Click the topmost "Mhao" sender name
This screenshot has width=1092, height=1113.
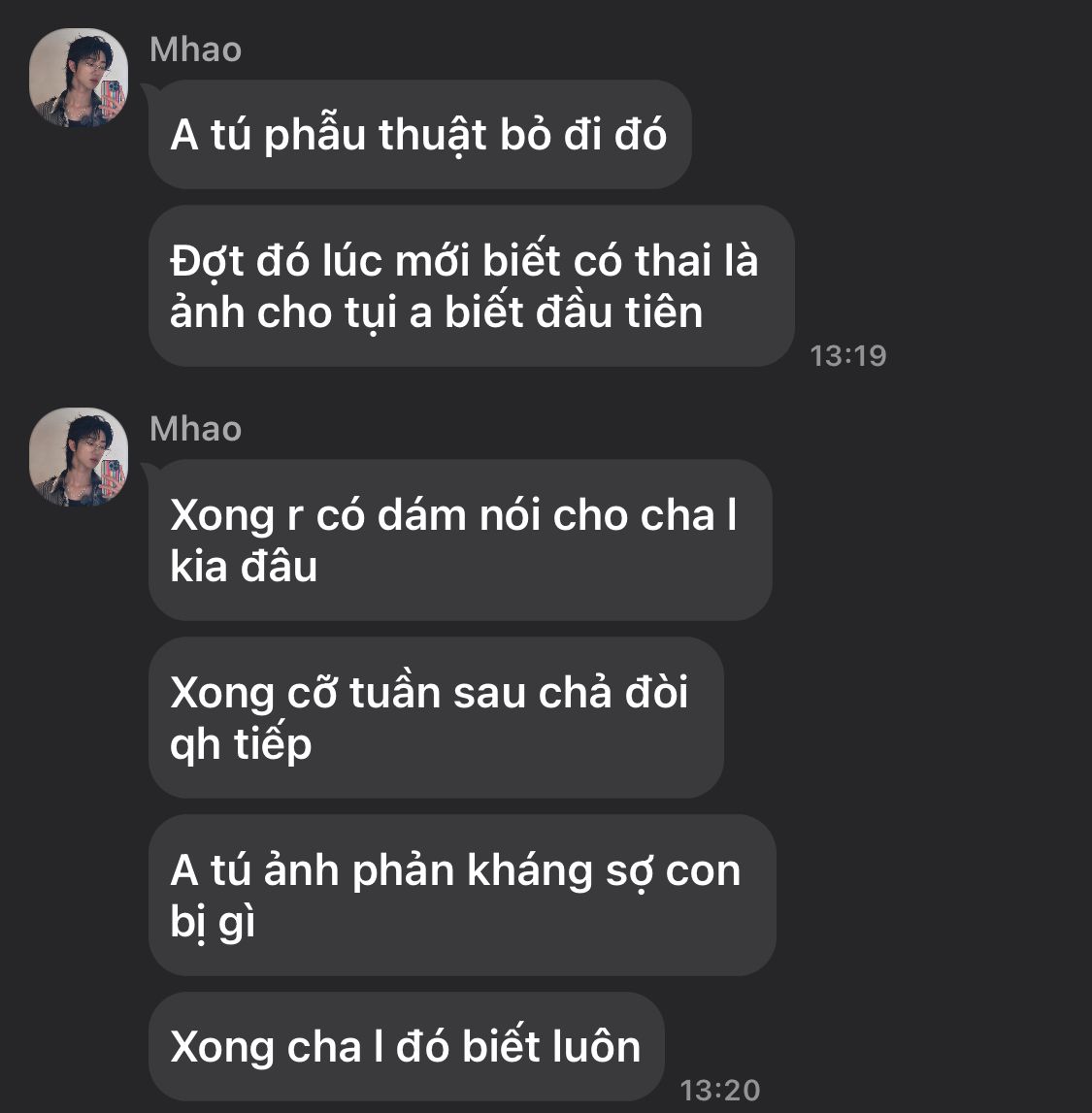pos(195,50)
